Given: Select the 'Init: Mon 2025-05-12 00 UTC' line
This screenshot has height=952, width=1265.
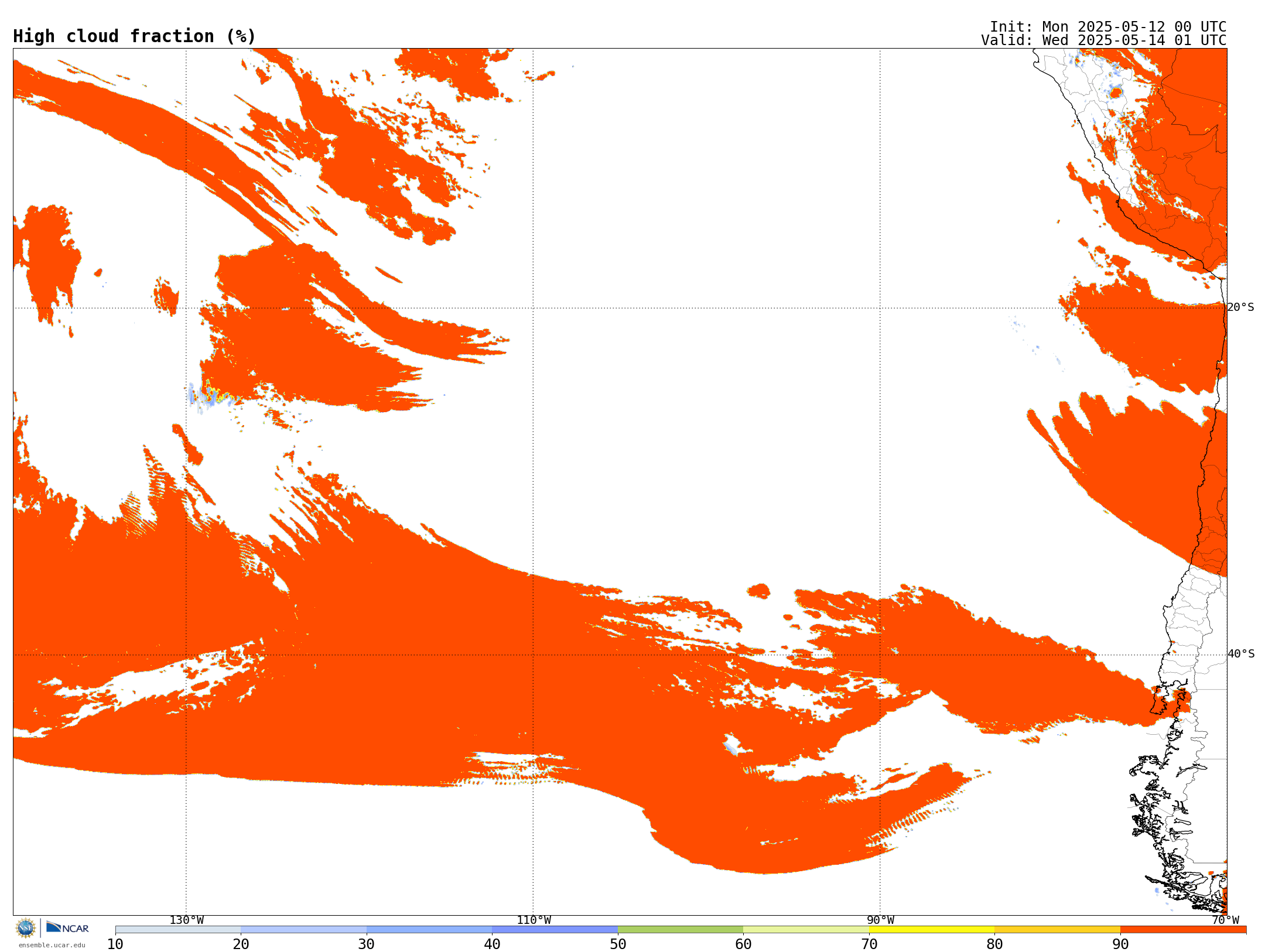Looking at the screenshot, I should tap(1108, 27).
